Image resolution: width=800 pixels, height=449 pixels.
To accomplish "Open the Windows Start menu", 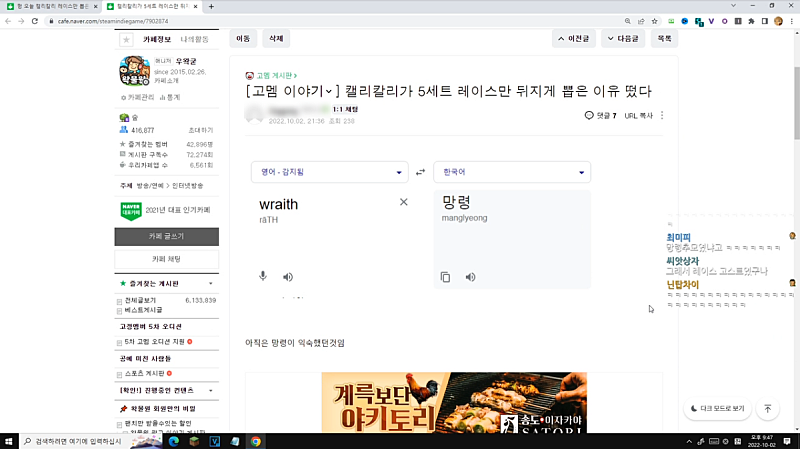I will point(9,441).
